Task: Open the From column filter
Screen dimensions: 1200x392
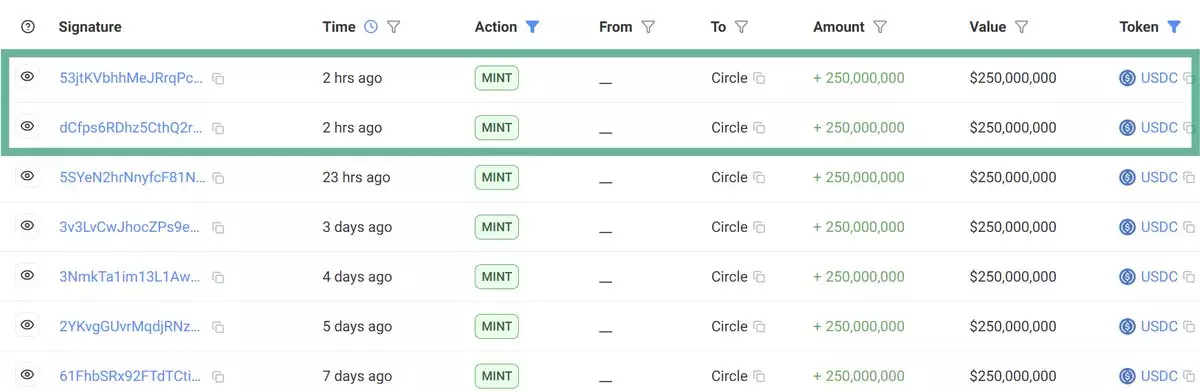Action: pyautogui.click(x=648, y=27)
